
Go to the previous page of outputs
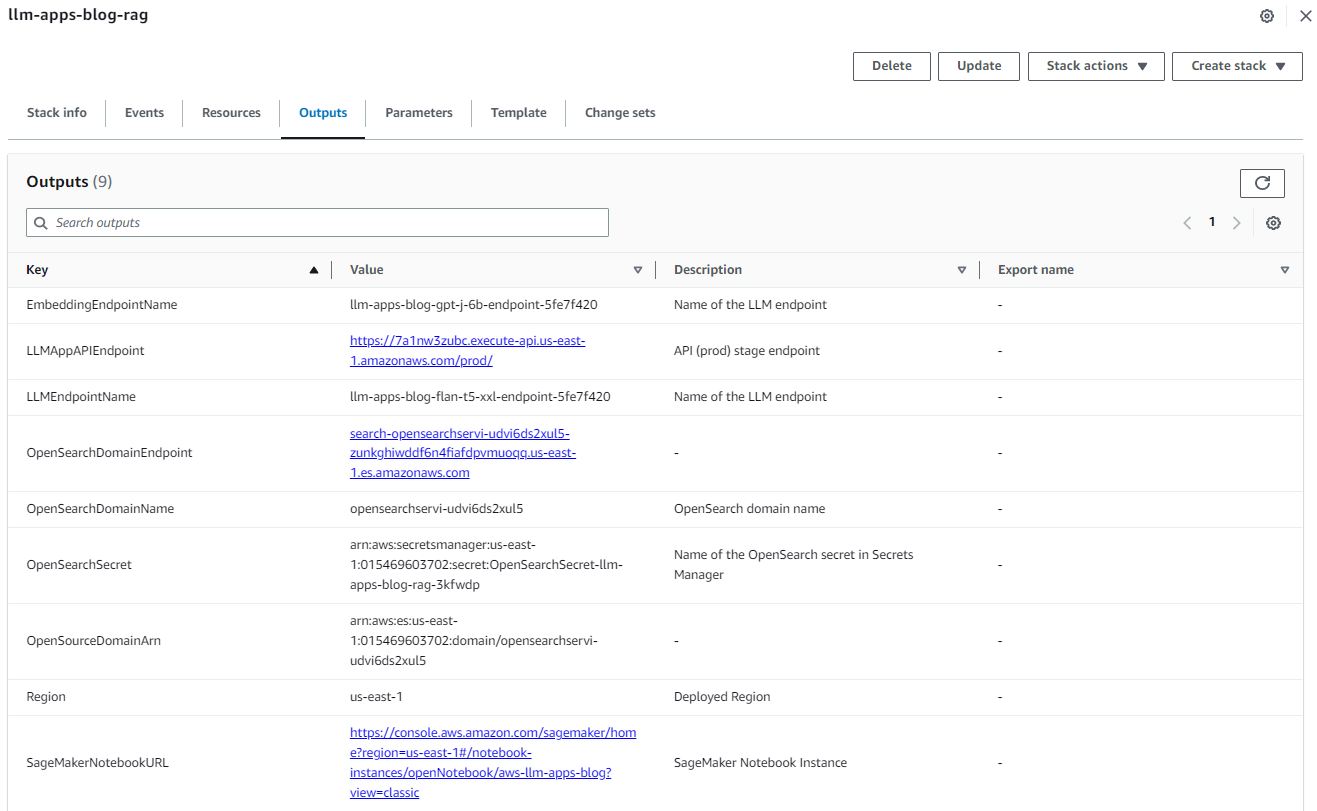[1187, 222]
